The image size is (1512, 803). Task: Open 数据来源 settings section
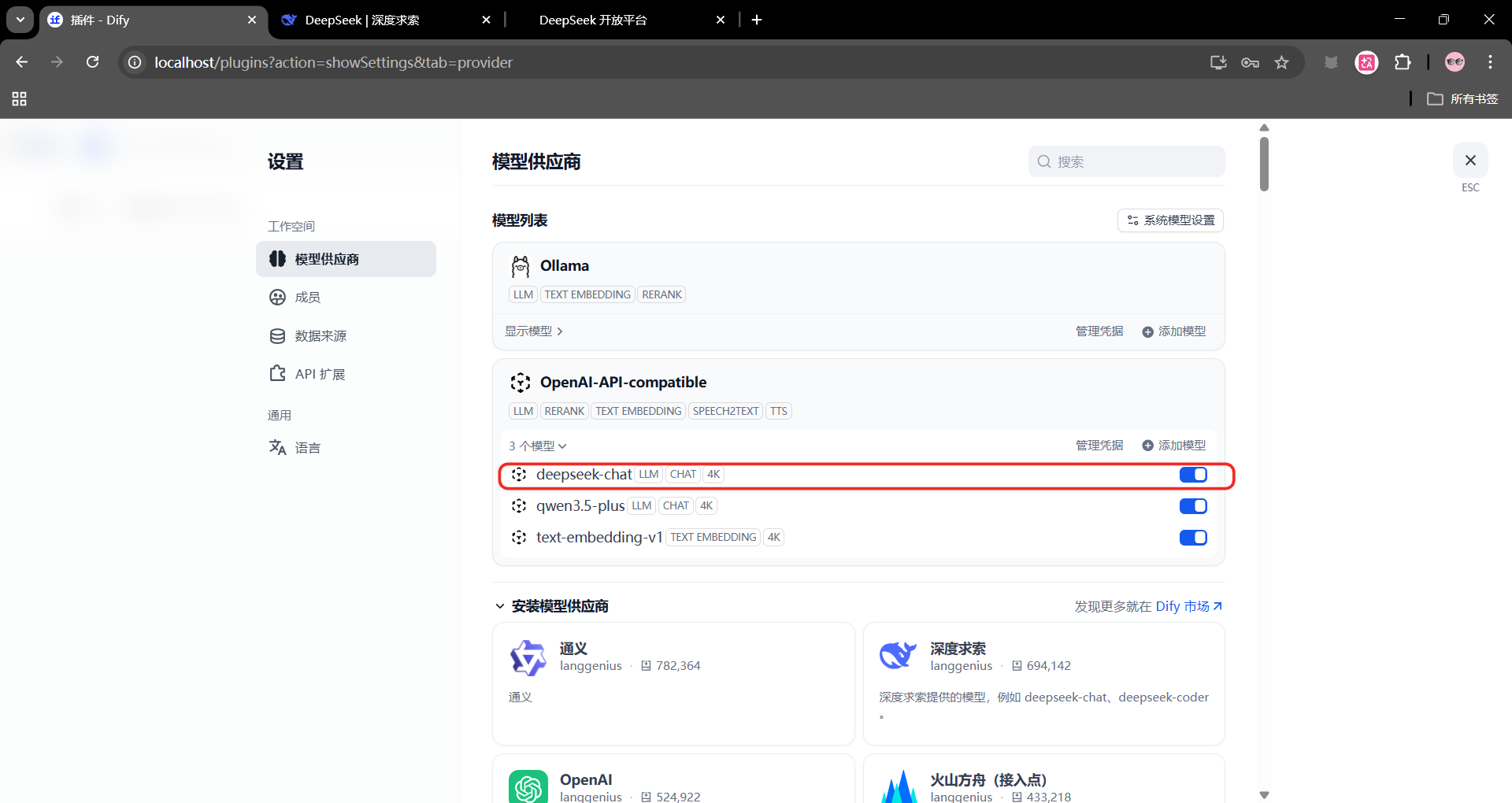(346, 336)
